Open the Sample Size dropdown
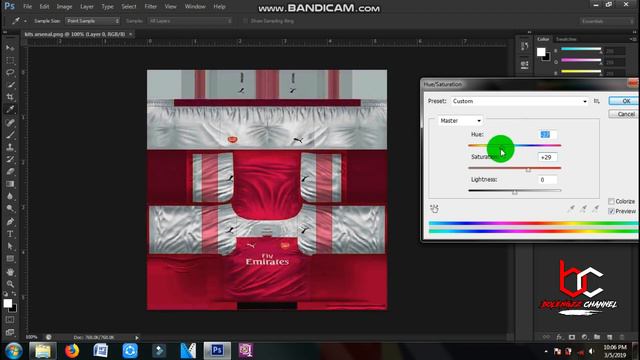Viewport: 640px width, 360px height. (93, 21)
